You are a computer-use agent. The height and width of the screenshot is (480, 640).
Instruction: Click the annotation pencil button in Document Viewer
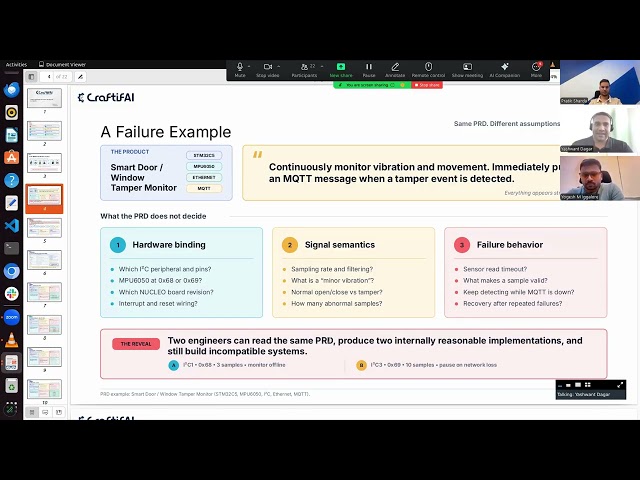[80, 76]
